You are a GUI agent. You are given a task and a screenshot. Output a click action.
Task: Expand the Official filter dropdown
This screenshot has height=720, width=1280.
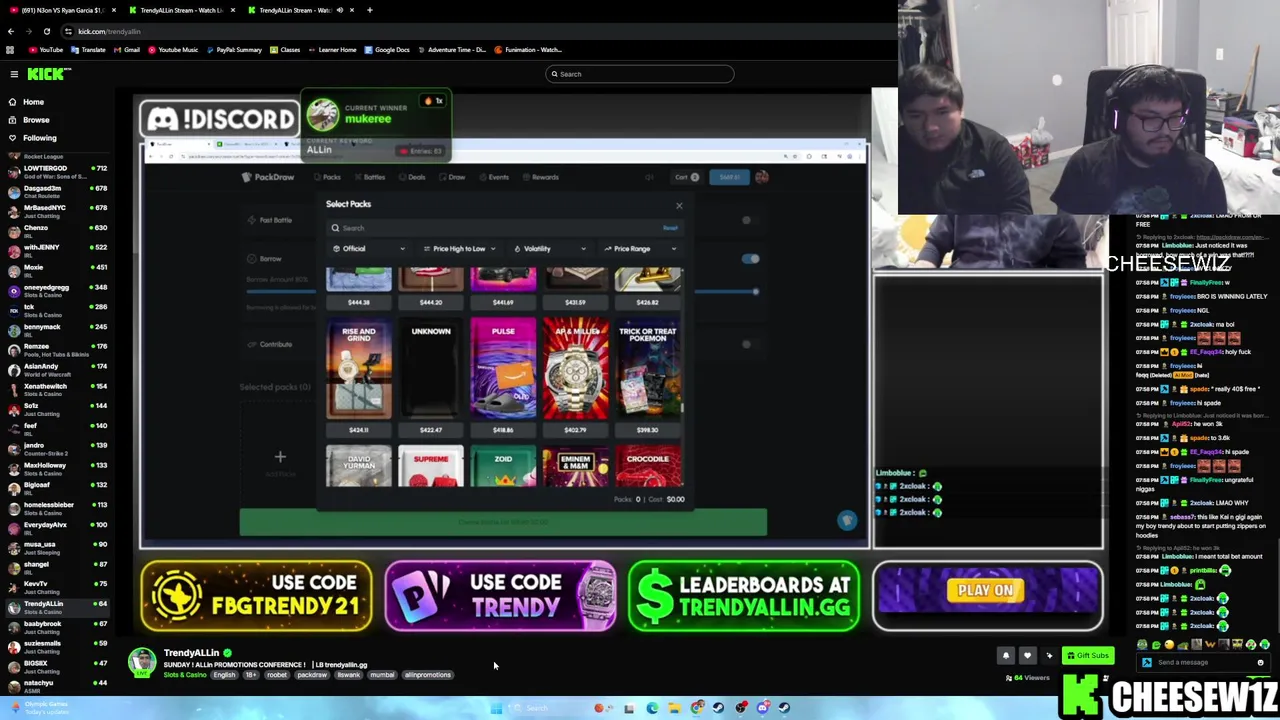click(x=369, y=249)
